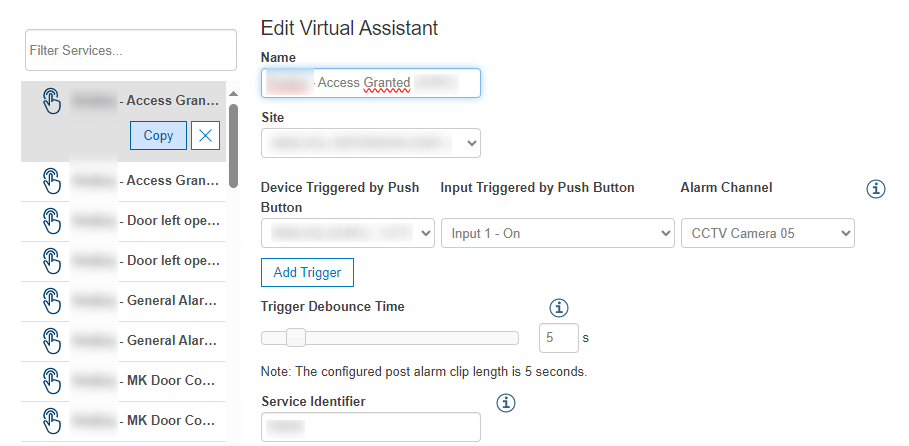Click the Service Identifier info icon
The image size is (909, 446).
click(x=506, y=402)
